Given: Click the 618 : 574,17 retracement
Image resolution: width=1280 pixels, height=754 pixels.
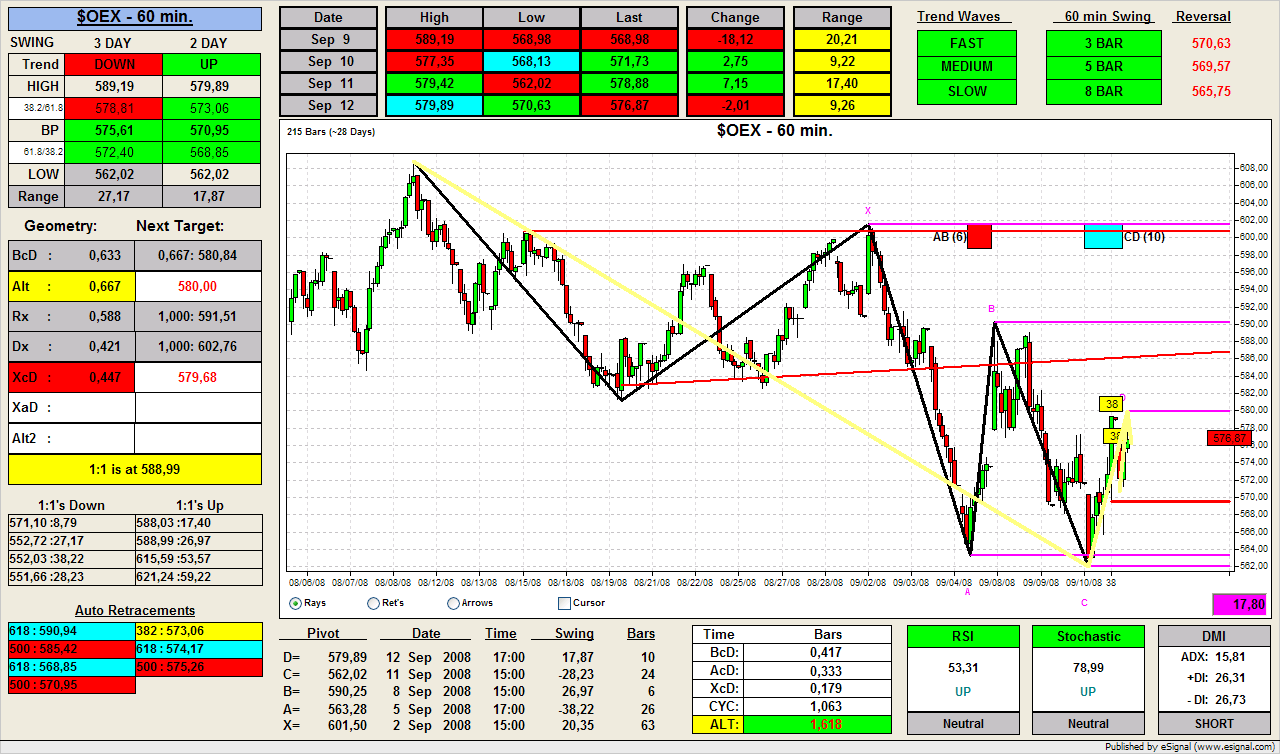Looking at the screenshot, I should click(198, 649).
